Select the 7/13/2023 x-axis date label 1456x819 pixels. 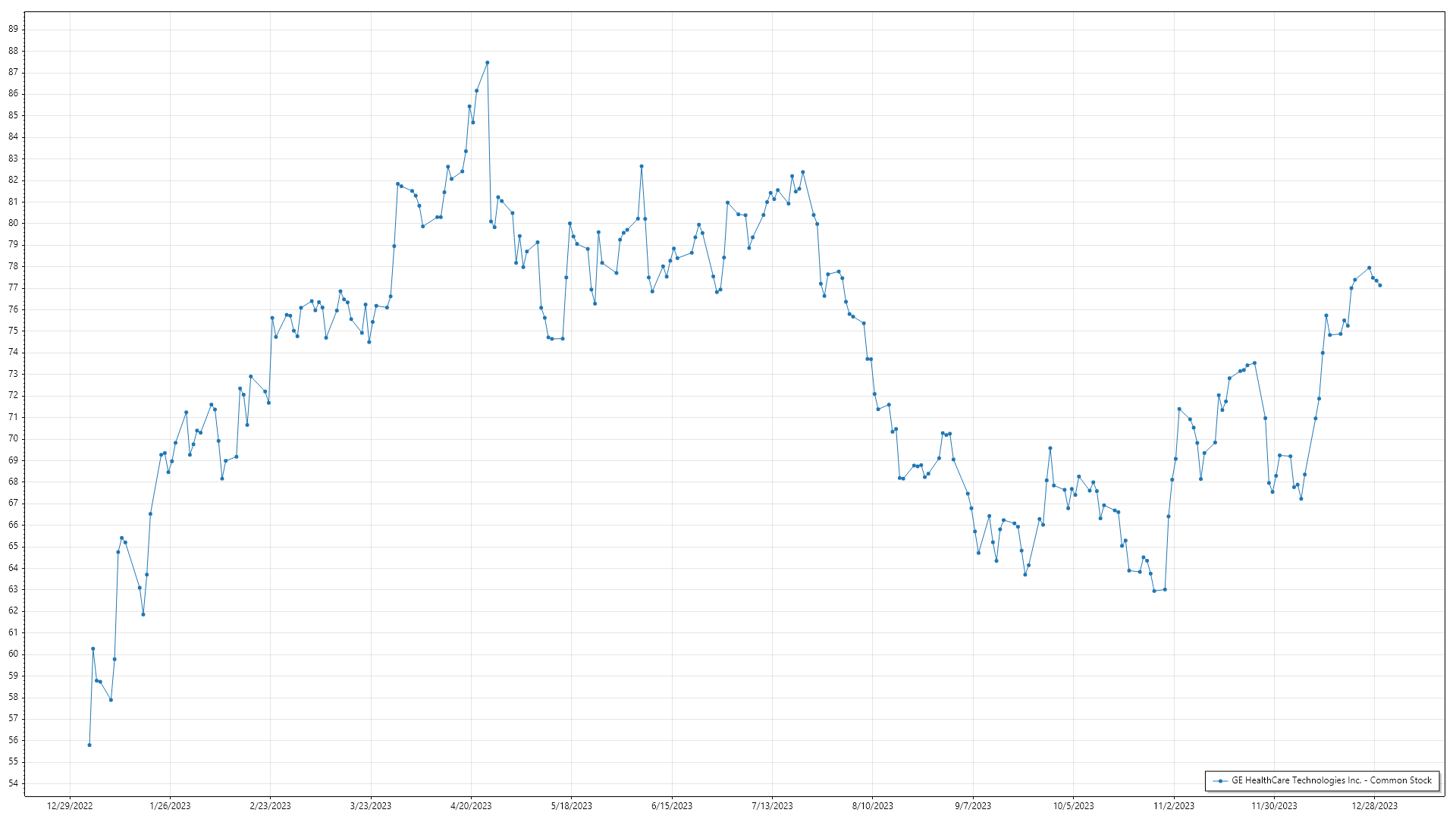tap(772, 806)
